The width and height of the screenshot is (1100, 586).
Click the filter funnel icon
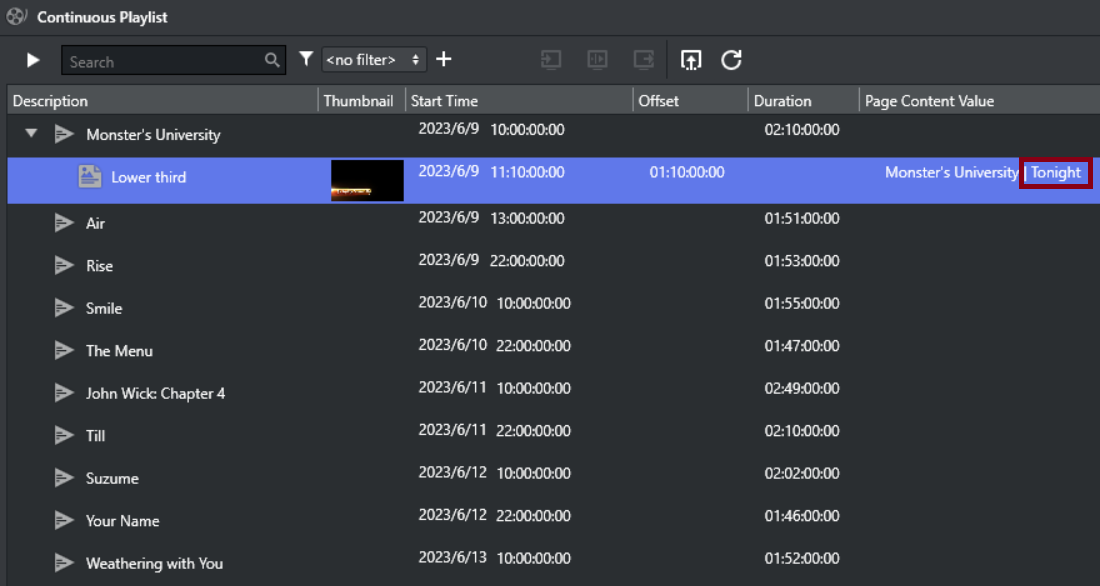coord(306,60)
